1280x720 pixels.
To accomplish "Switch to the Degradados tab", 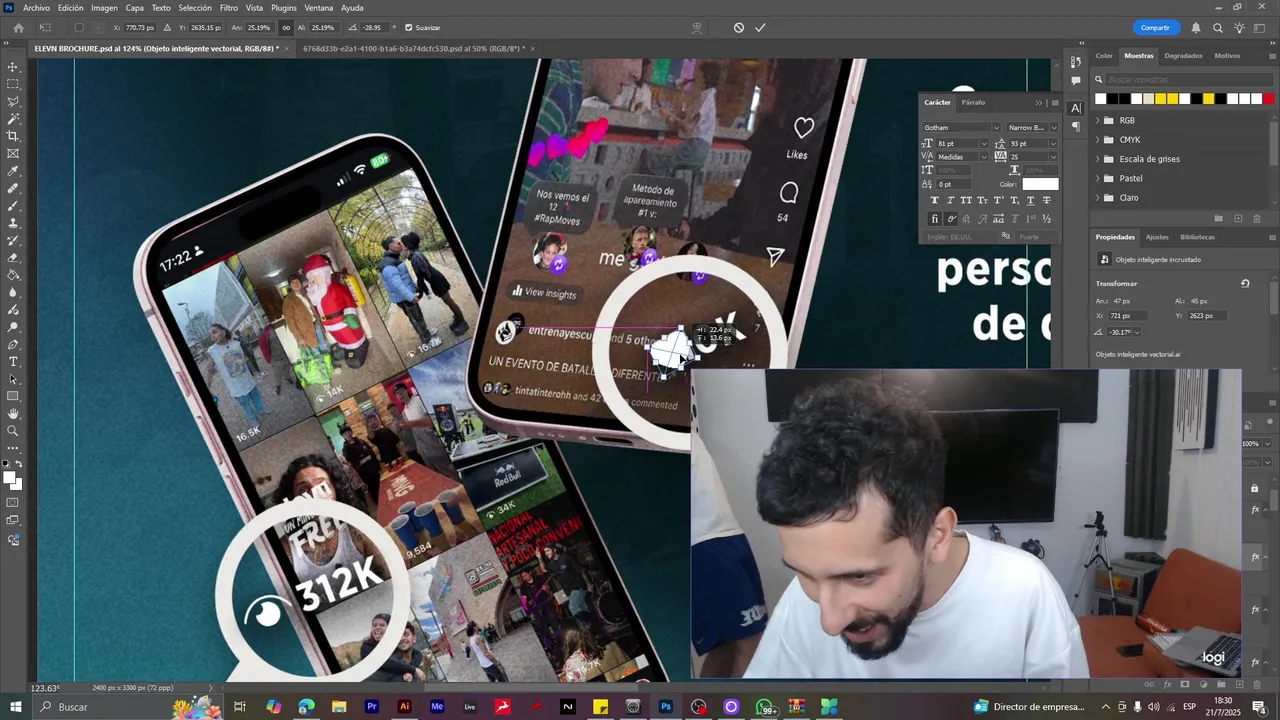I will [x=1183, y=56].
